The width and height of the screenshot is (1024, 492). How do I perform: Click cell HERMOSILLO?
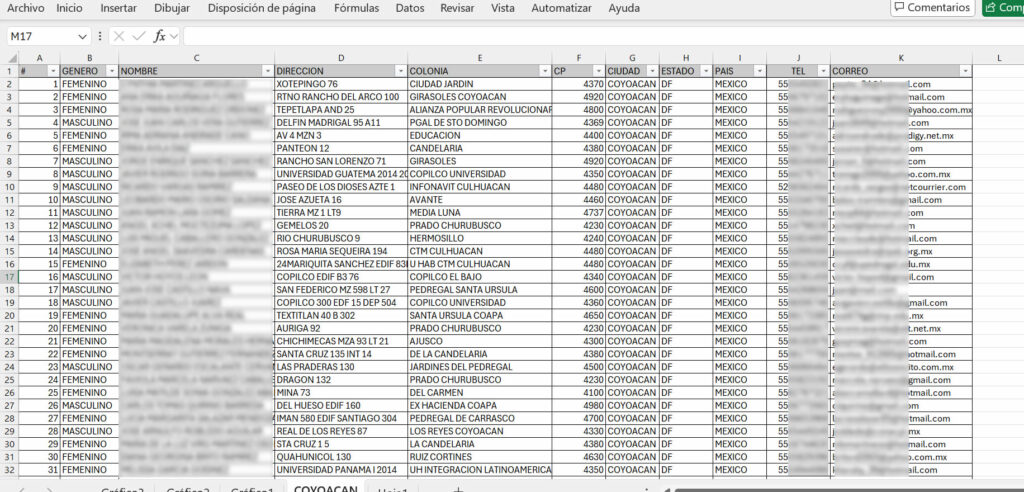point(479,238)
